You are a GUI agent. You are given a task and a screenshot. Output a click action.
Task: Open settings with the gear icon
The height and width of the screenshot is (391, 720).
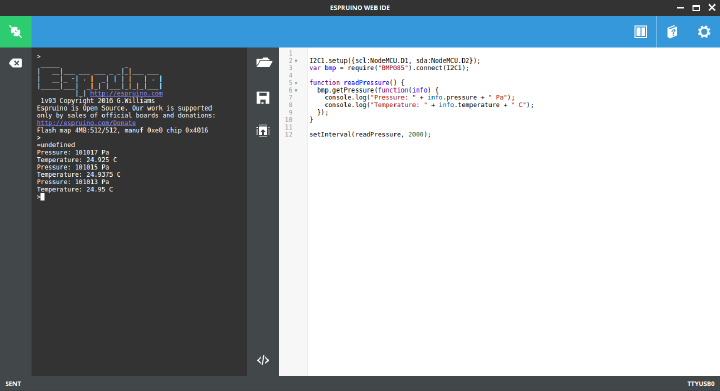tap(704, 32)
